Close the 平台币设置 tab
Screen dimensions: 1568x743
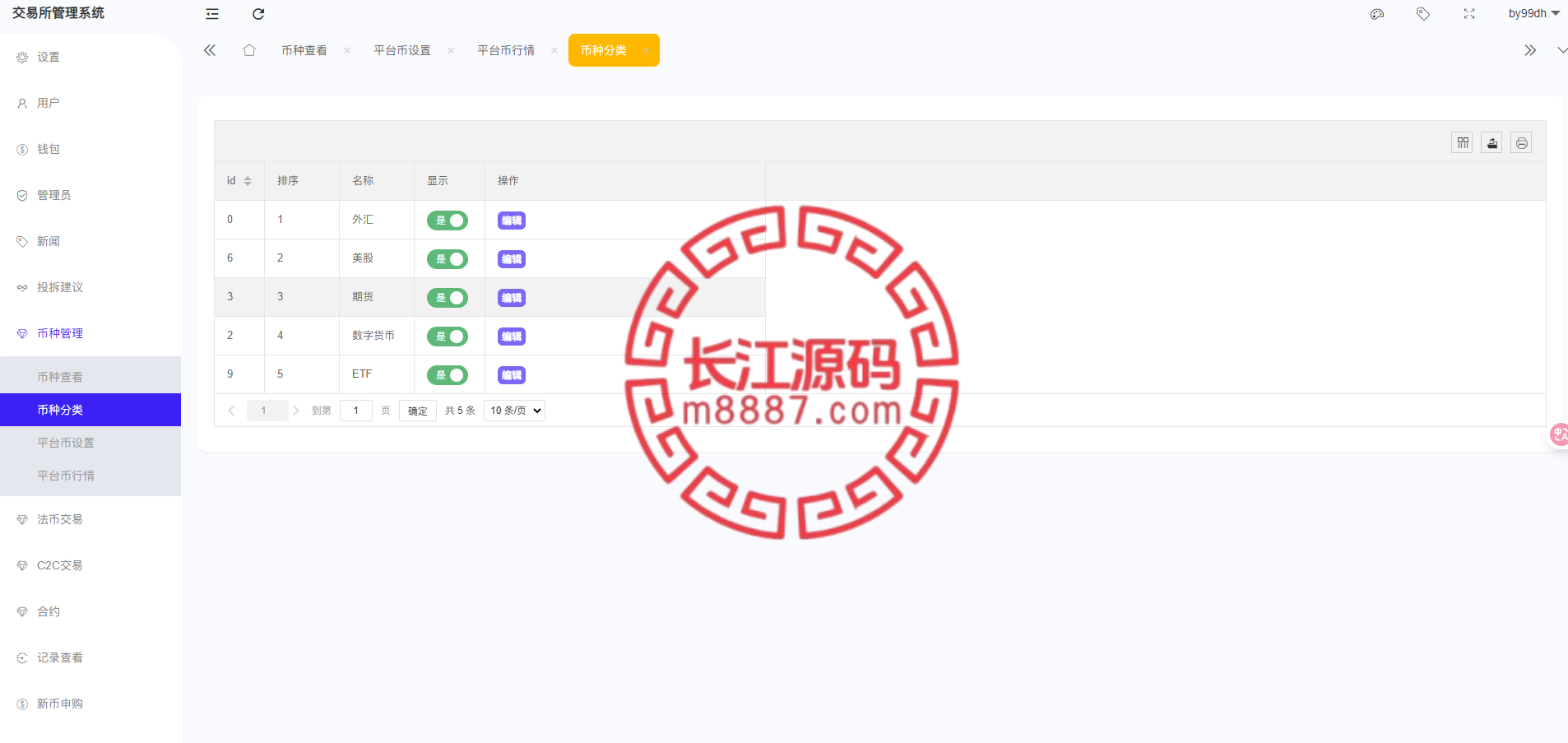(451, 51)
